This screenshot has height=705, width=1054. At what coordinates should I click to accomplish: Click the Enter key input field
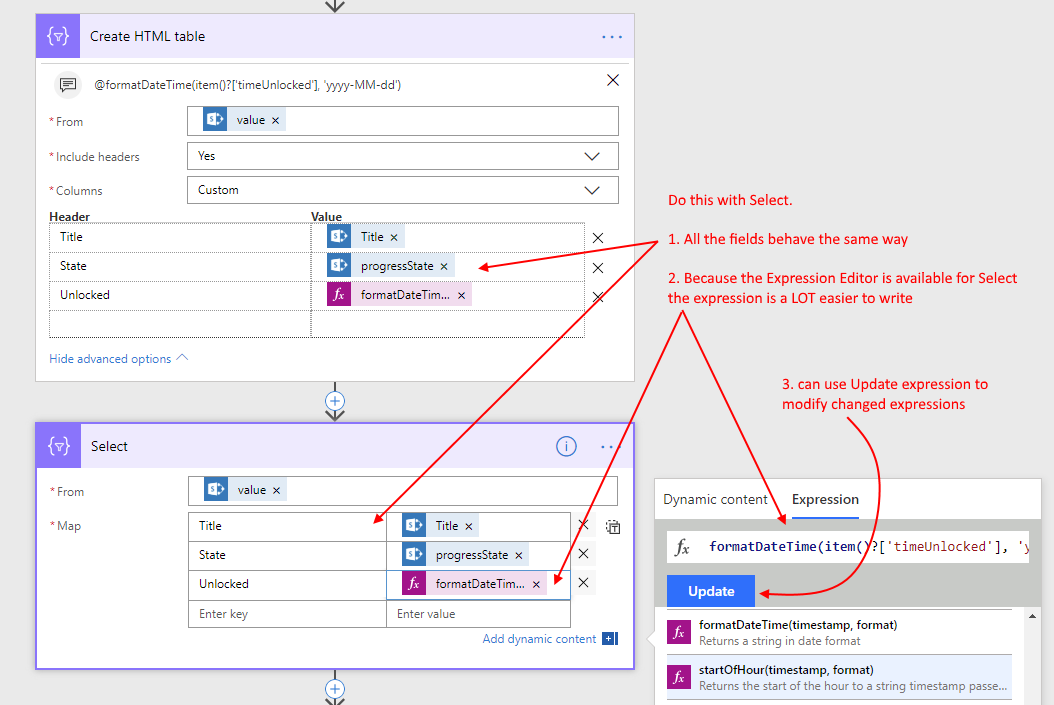point(286,614)
